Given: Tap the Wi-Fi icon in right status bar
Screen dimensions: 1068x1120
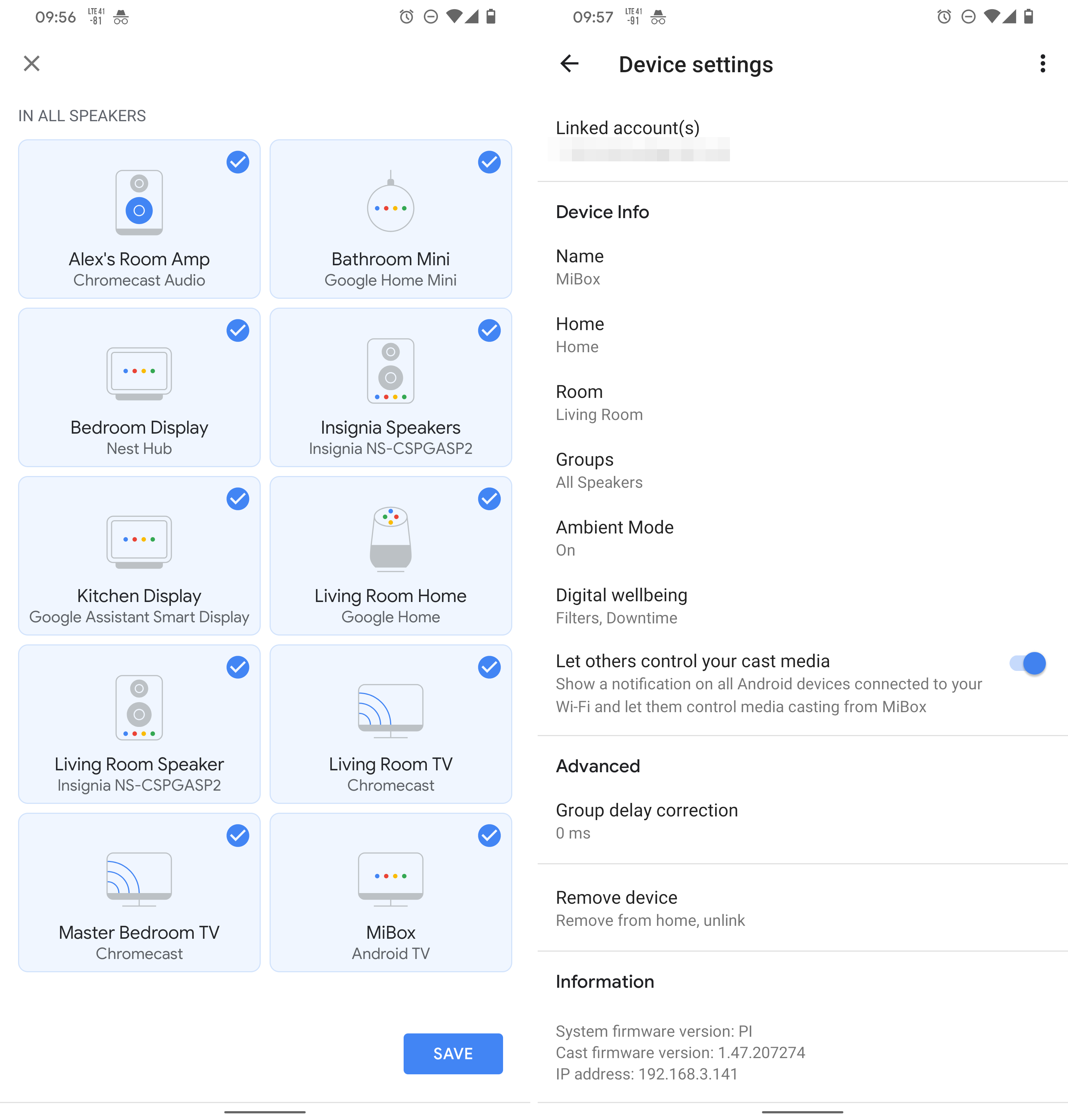Looking at the screenshot, I should click(x=992, y=16).
